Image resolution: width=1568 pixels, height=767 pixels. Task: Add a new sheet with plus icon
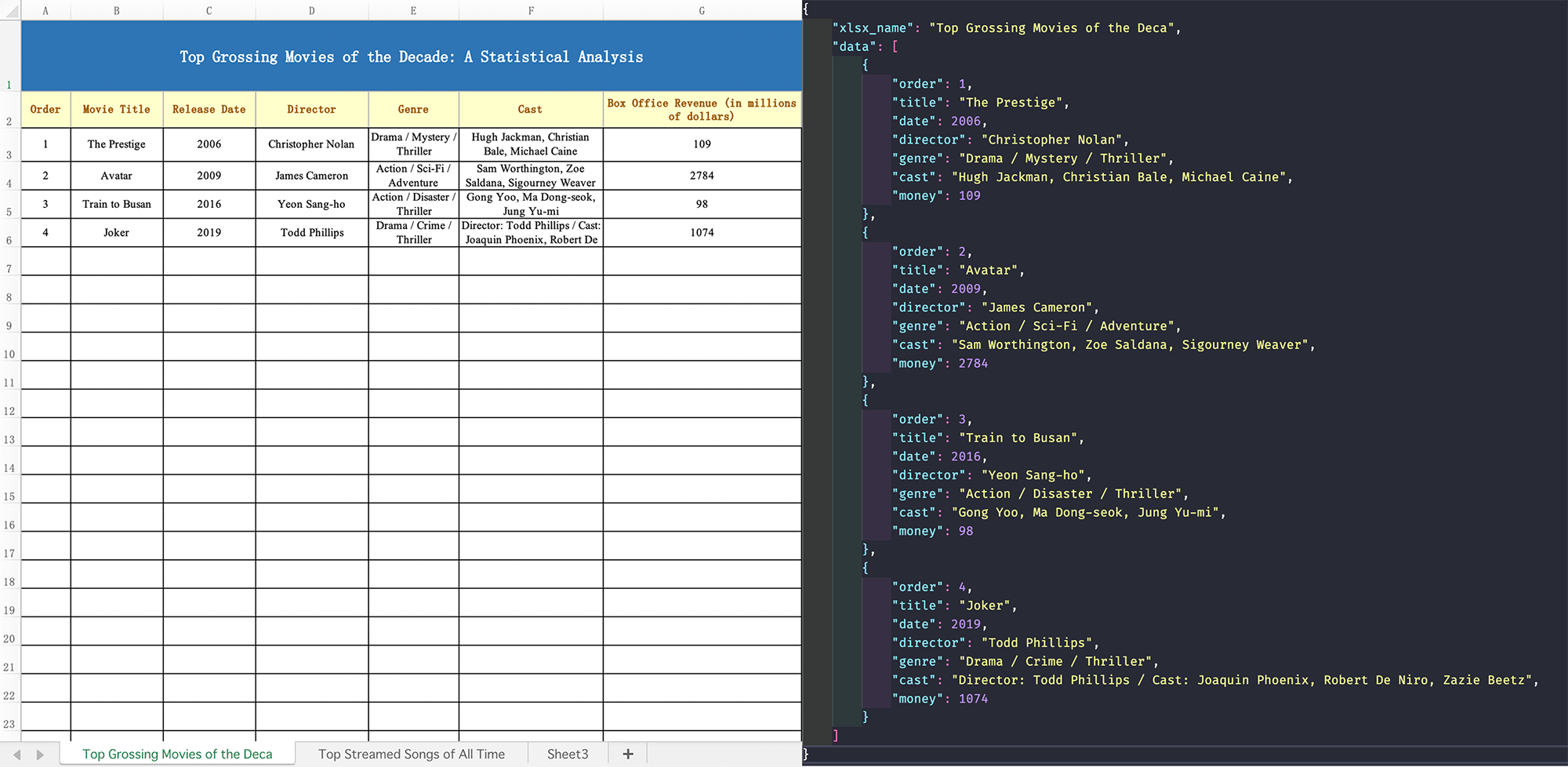(x=627, y=754)
